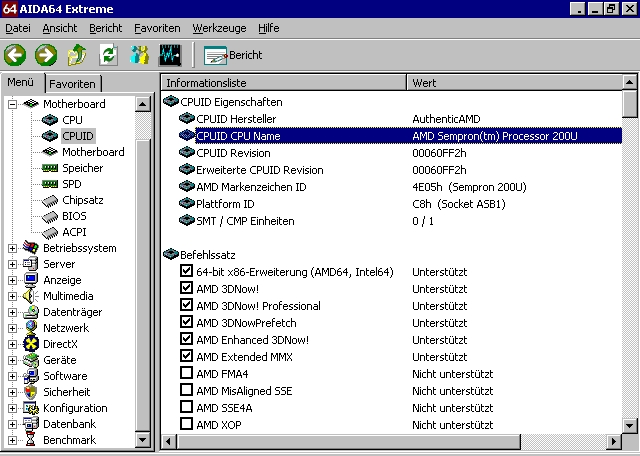
Task: Toggle the AMD 3DNow! checkbox
Action: tap(187, 288)
